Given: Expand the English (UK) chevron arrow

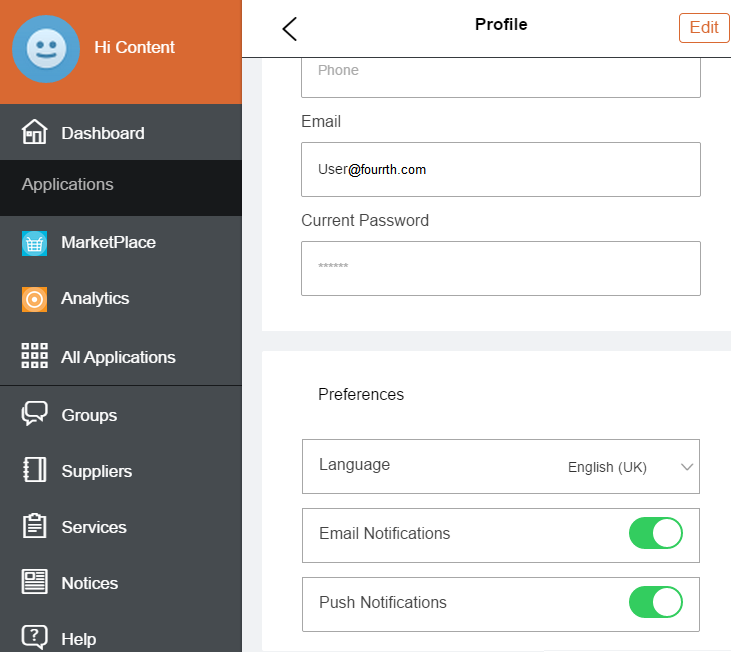Looking at the screenshot, I should [687, 467].
